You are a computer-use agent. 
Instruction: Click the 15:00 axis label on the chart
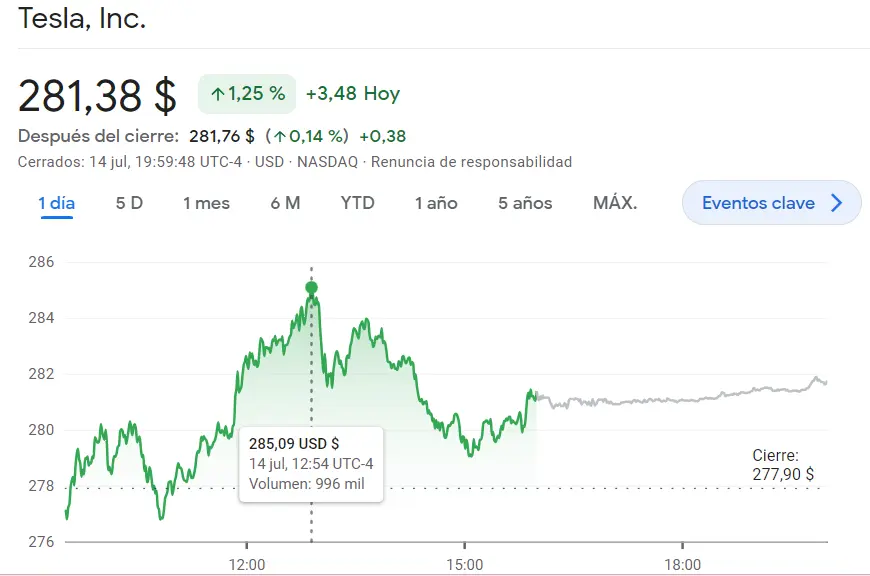click(465, 564)
